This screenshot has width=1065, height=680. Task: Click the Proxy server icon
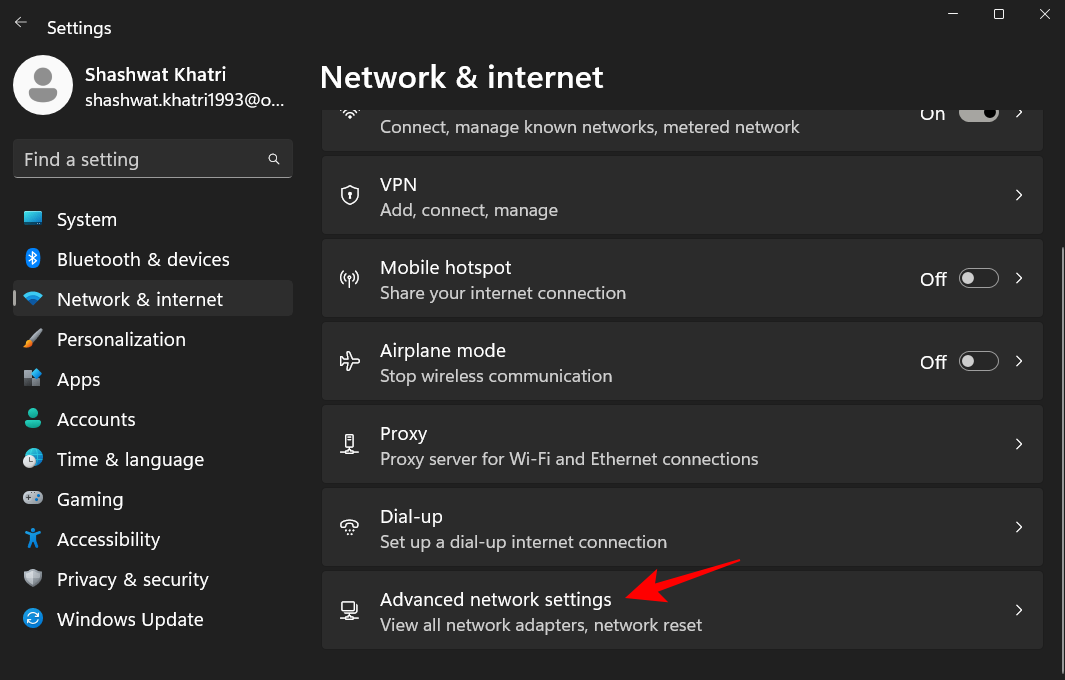(x=350, y=445)
